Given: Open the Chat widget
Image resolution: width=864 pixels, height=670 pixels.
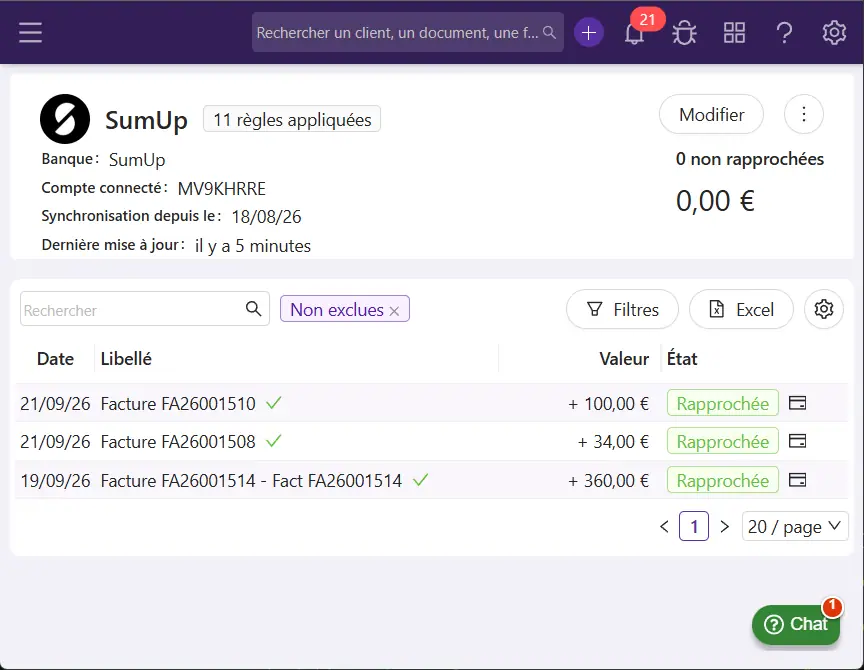Looking at the screenshot, I should point(796,624).
